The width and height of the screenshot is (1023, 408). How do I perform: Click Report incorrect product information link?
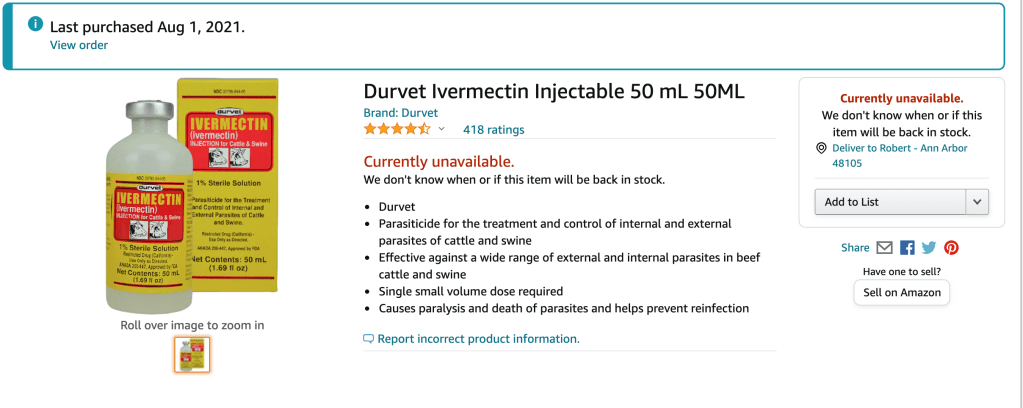point(478,339)
